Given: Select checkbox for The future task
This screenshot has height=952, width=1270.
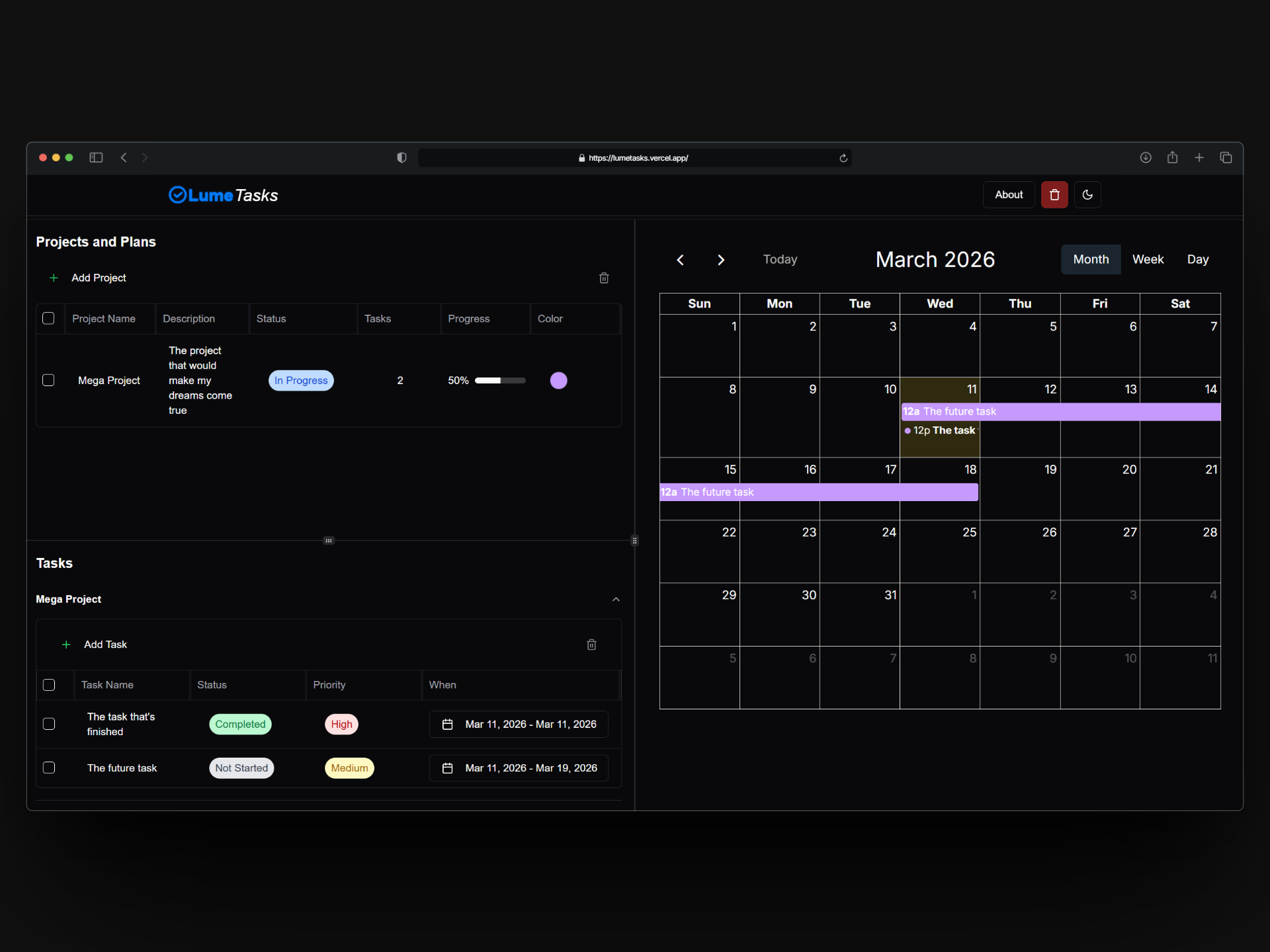Looking at the screenshot, I should coord(49,768).
